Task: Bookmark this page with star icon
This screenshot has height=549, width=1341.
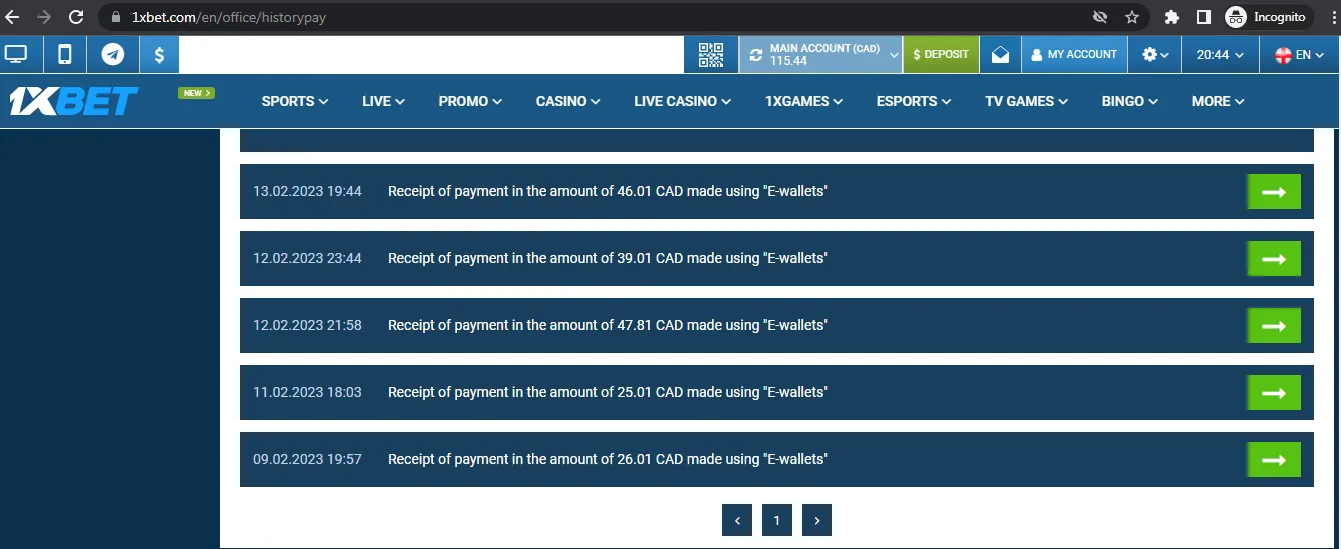Action: [1132, 17]
